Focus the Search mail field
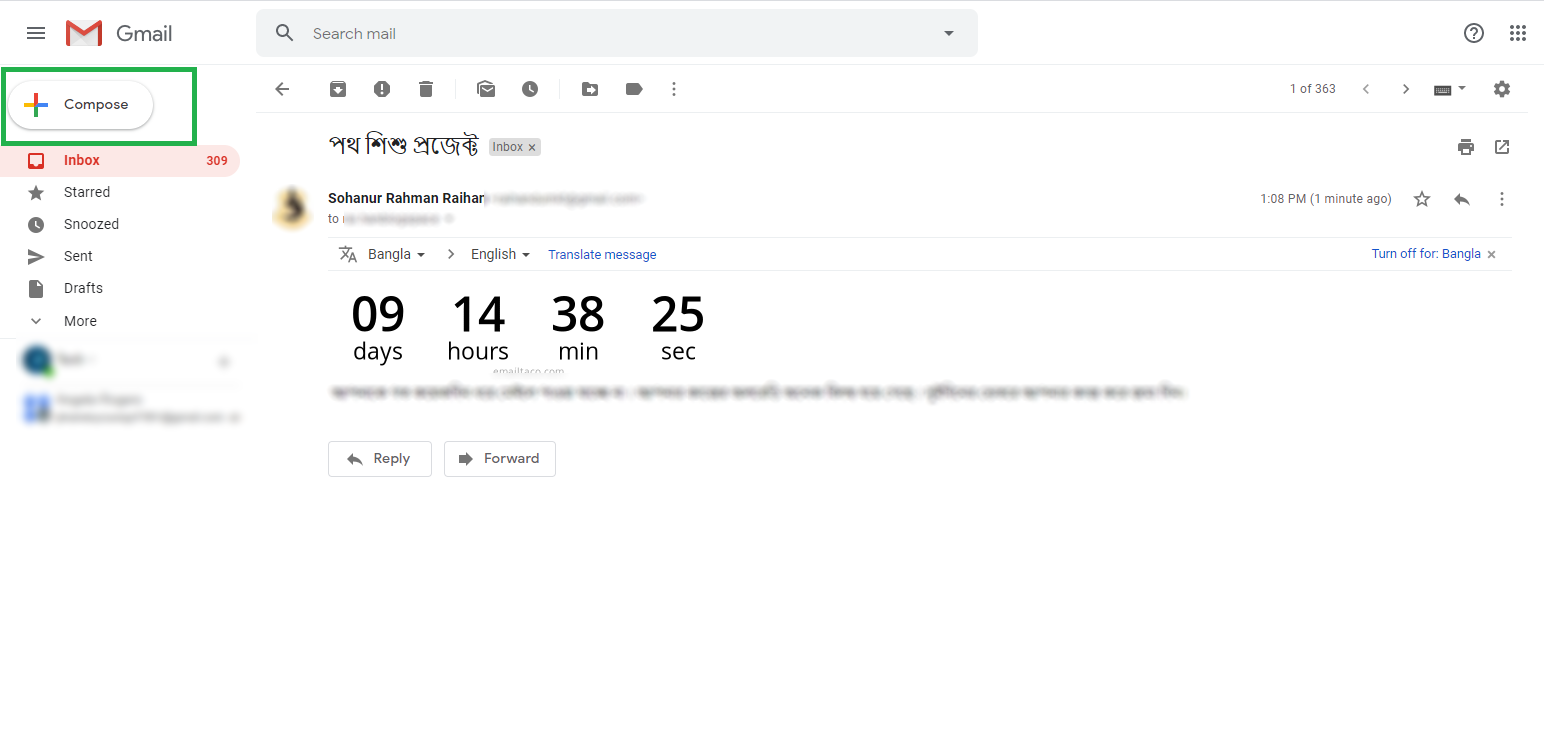 tap(617, 33)
